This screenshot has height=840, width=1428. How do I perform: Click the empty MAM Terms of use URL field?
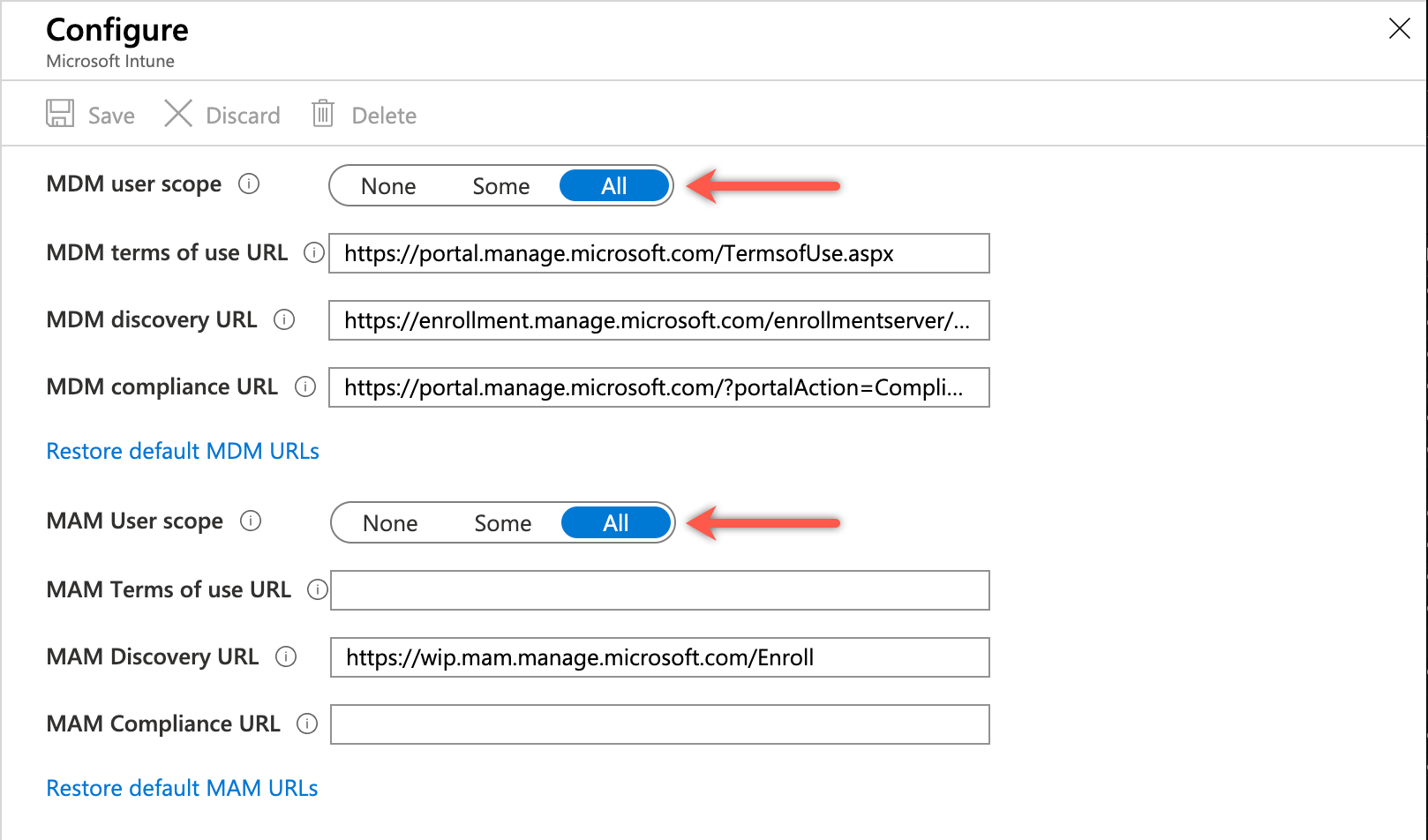click(x=659, y=590)
